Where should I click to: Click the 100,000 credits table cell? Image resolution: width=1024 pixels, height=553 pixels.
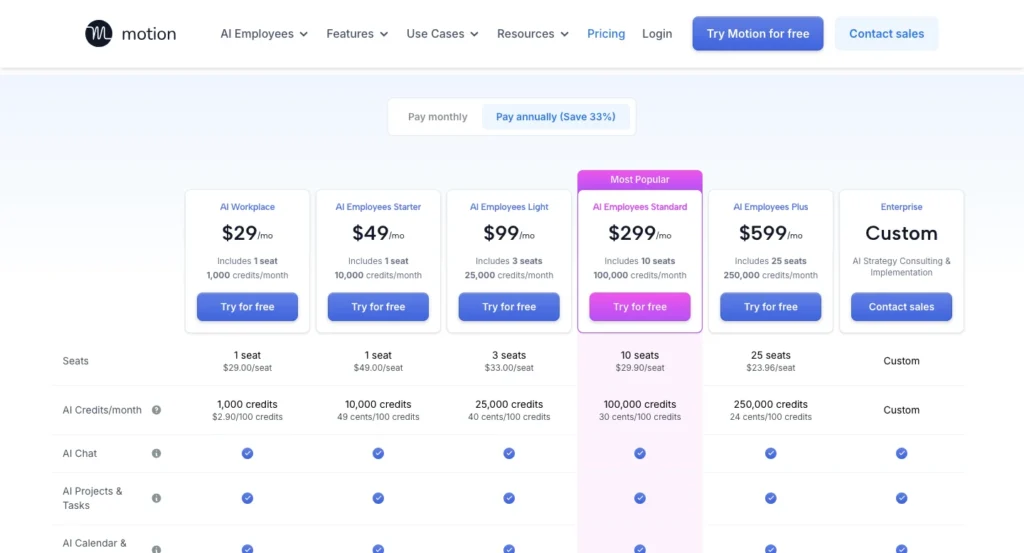click(x=640, y=410)
